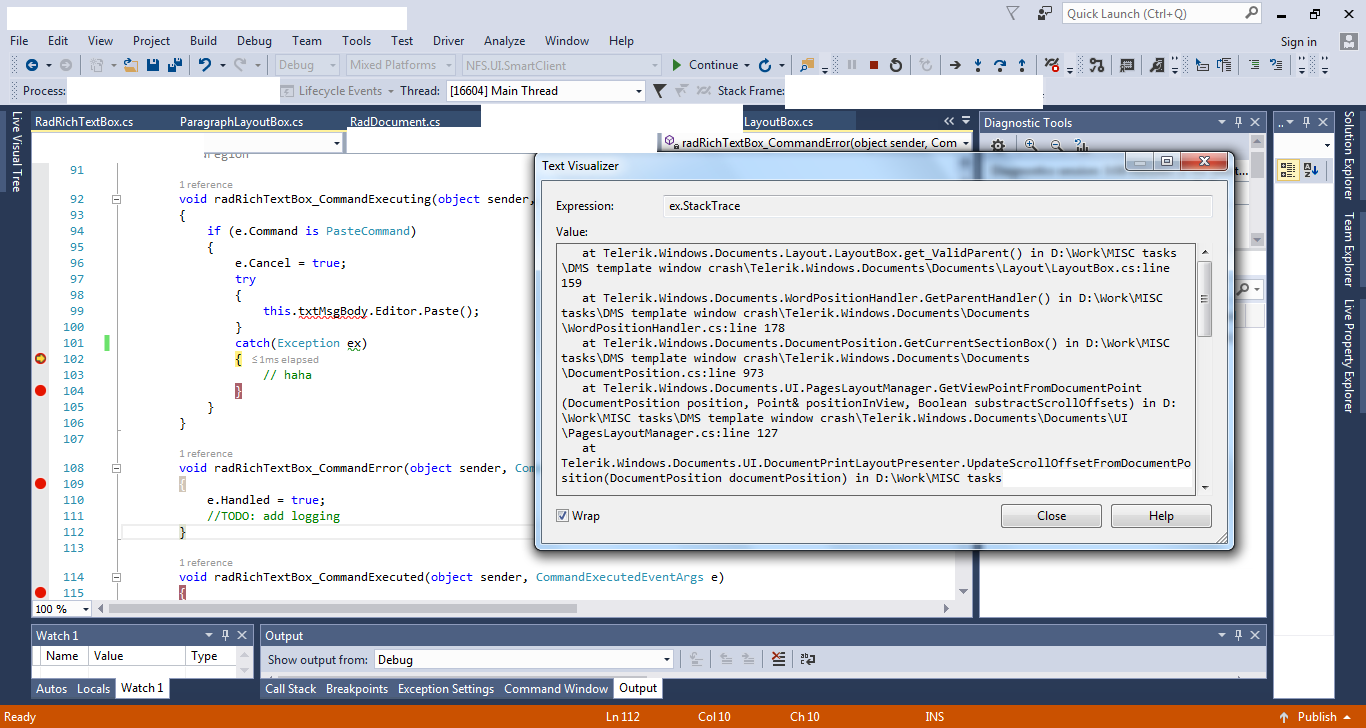This screenshot has width=1366, height=728.
Task: Uncheck the Wrap checkbox
Action: [563, 516]
